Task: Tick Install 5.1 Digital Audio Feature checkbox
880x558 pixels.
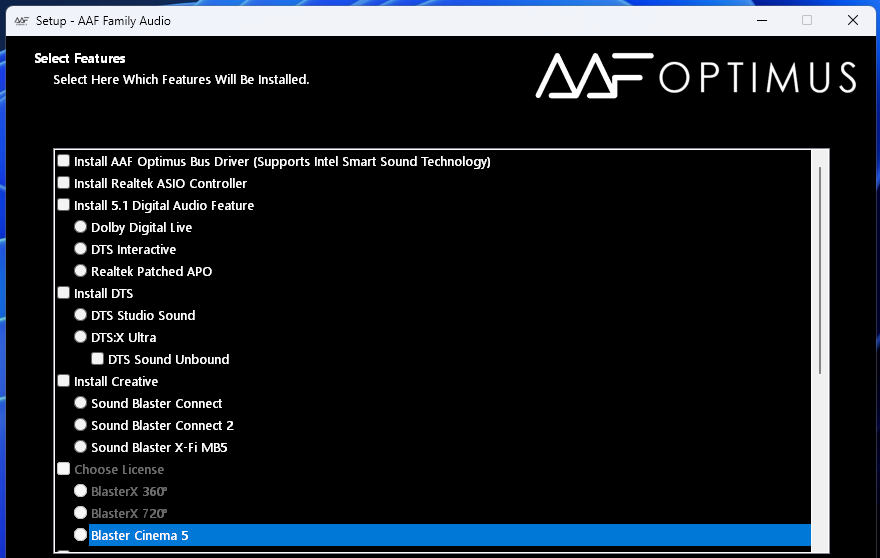Action: coord(63,205)
